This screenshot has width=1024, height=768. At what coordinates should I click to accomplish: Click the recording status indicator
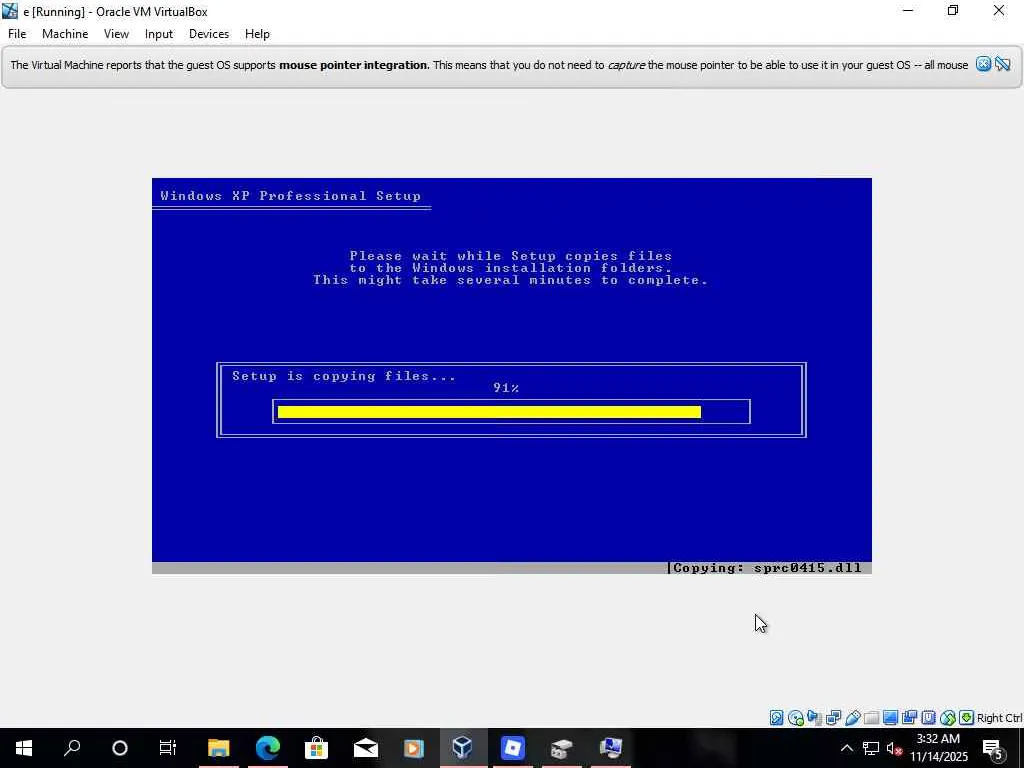(909, 718)
